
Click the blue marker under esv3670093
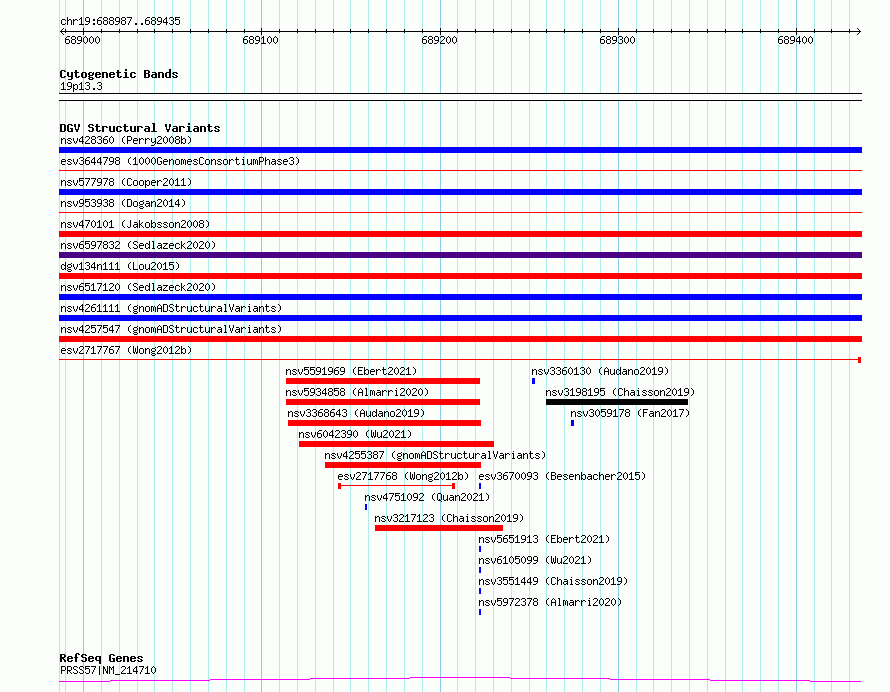(480, 486)
